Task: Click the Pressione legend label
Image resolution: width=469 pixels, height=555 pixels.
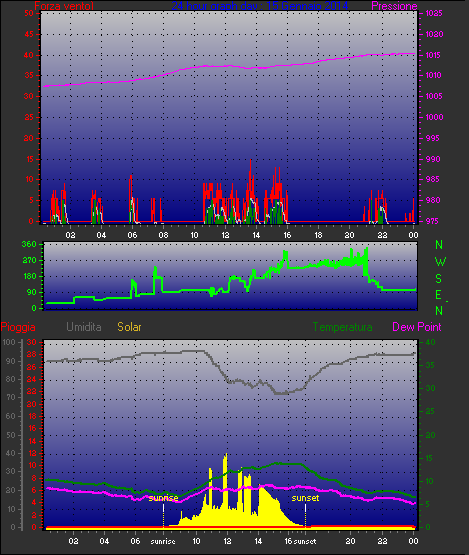Action: 394,6
